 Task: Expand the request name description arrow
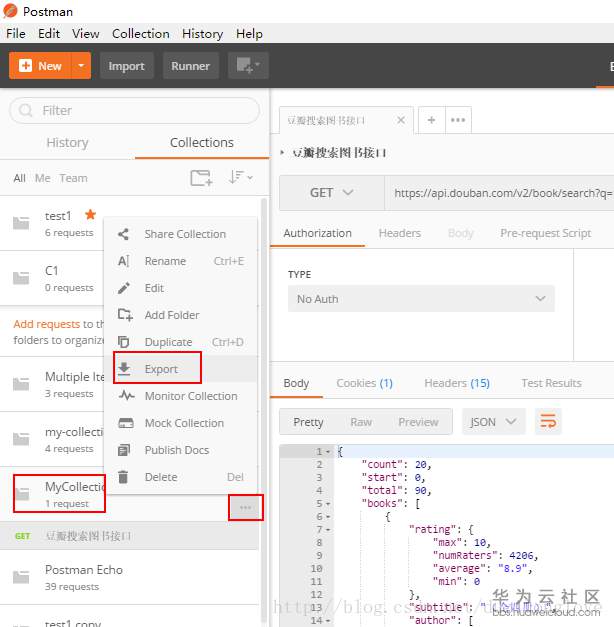[282, 152]
